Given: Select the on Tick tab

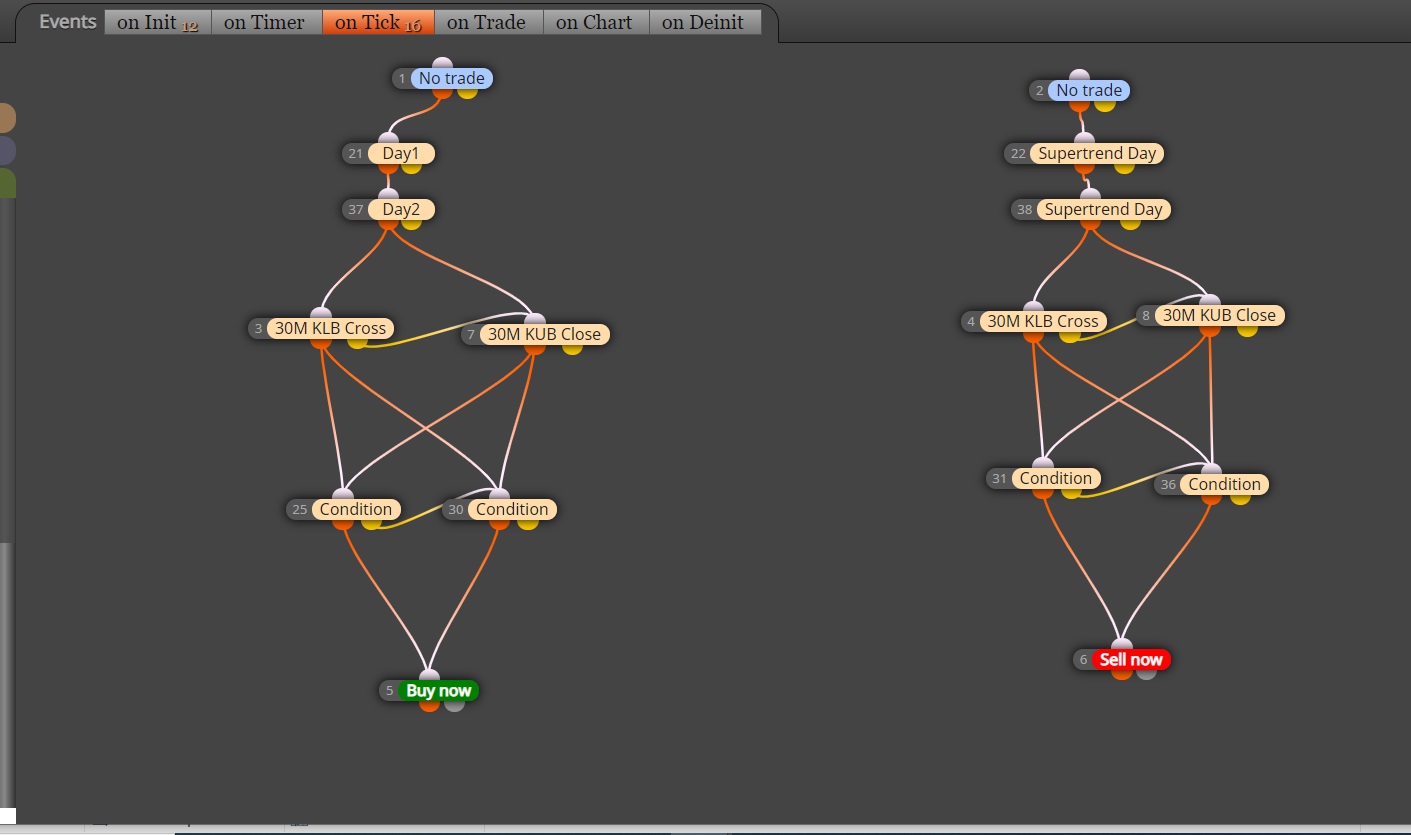Looking at the screenshot, I should (x=378, y=22).
